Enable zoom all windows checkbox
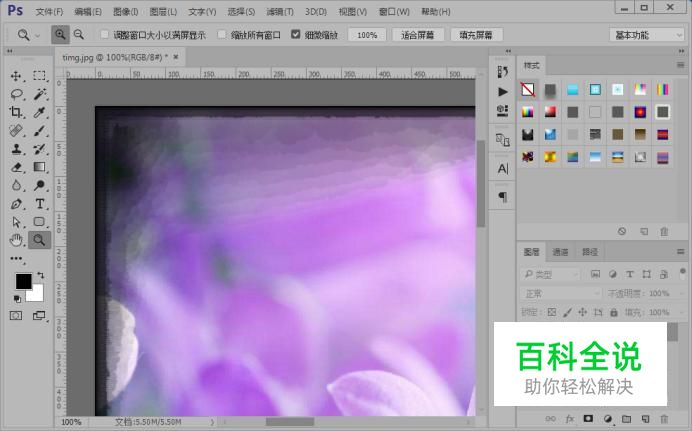 [222, 34]
